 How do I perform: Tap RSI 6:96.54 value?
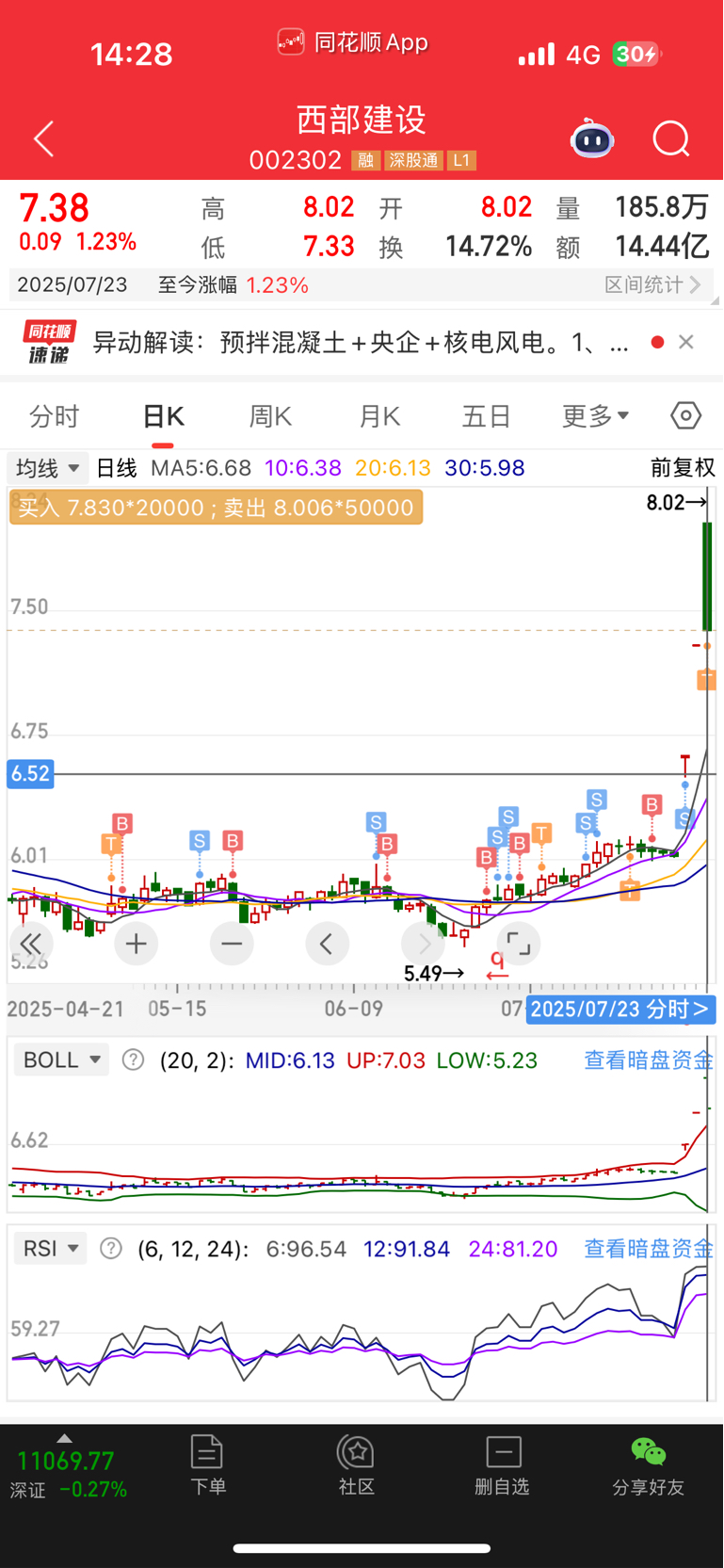tap(307, 1249)
